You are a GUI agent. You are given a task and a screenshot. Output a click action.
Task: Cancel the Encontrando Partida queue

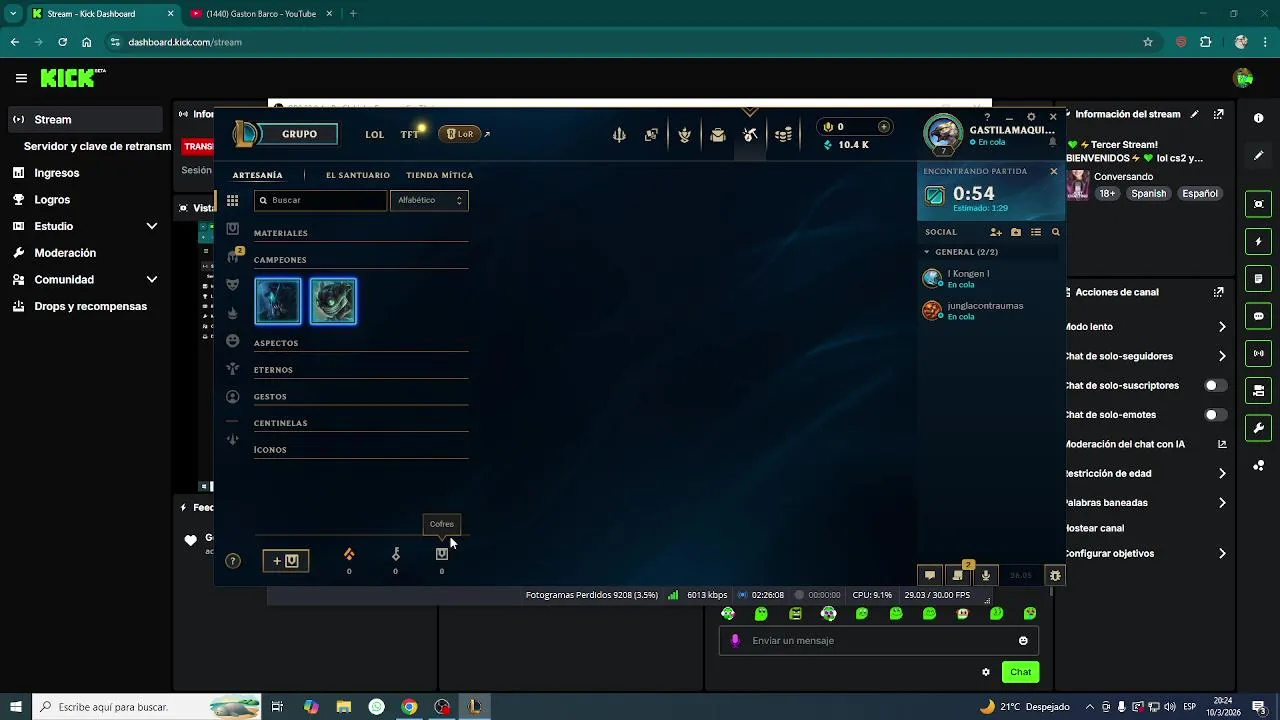point(1053,171)
